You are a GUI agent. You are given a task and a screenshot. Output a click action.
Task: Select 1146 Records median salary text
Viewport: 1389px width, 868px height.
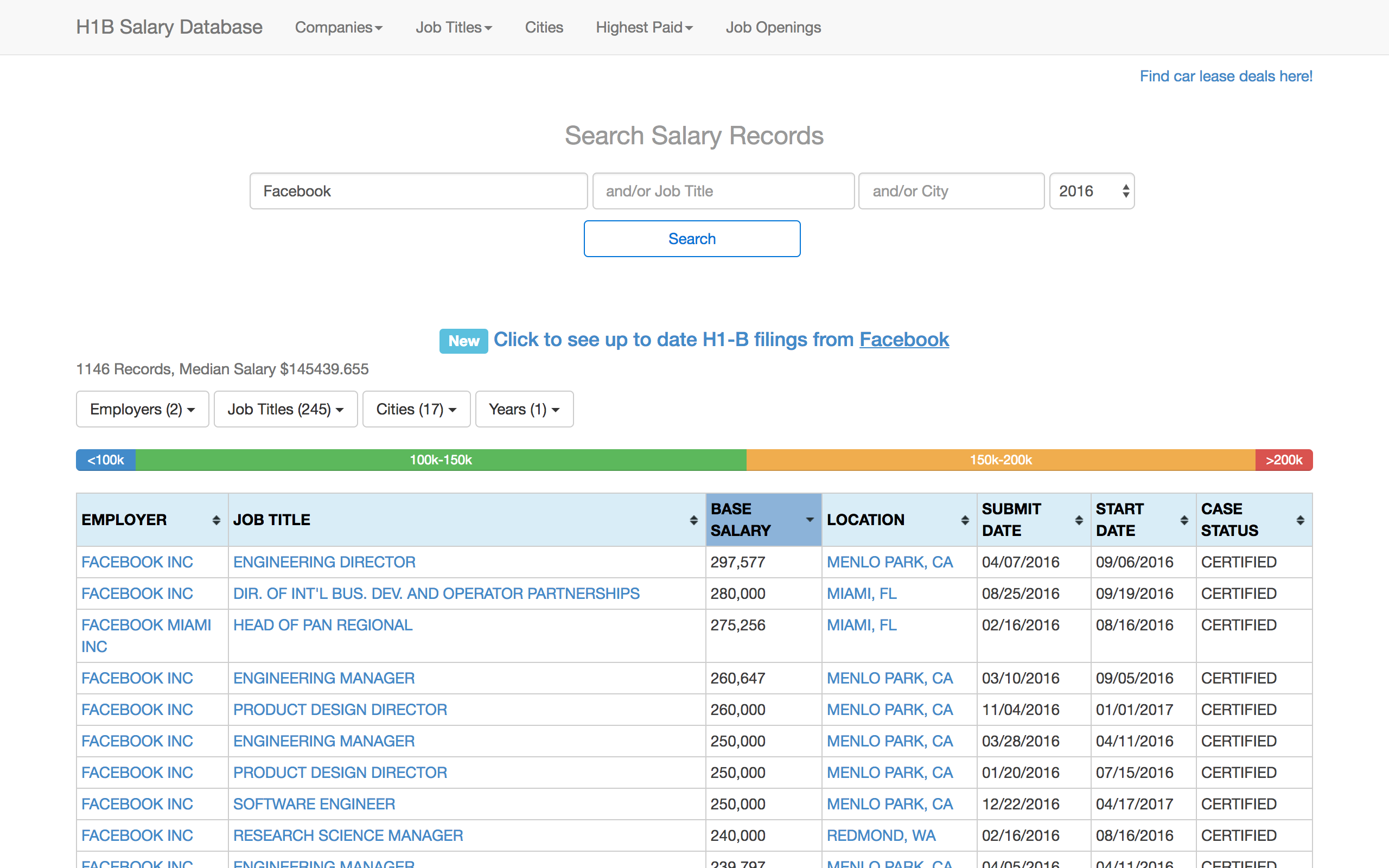222,369
